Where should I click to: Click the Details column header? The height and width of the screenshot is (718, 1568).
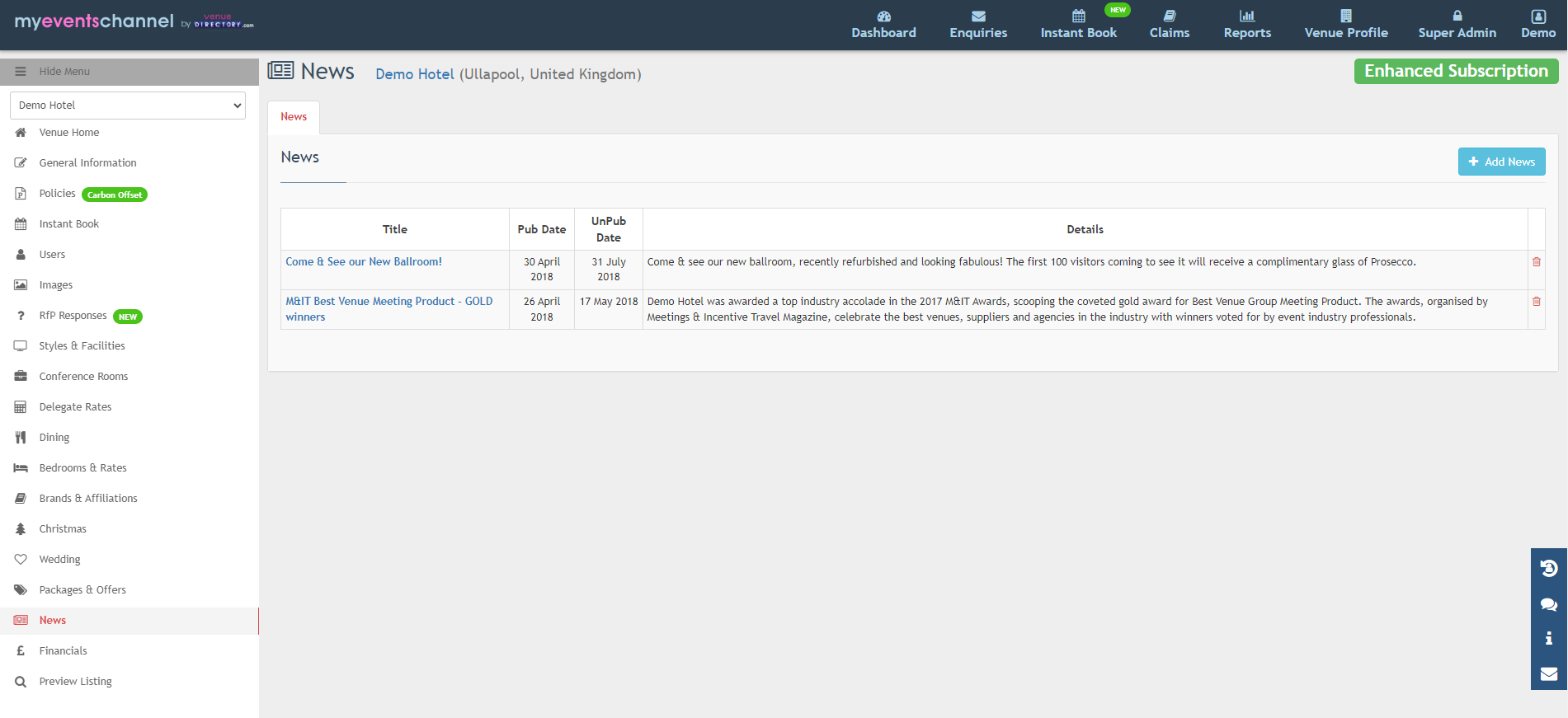(x=1085, y=229)
